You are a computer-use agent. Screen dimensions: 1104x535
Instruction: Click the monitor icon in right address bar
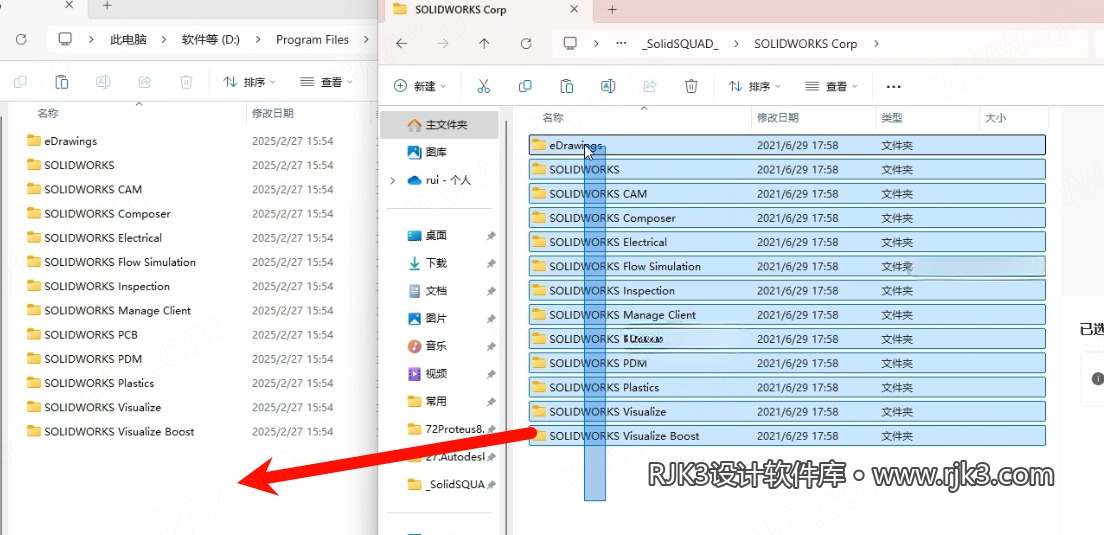point(570,44)
